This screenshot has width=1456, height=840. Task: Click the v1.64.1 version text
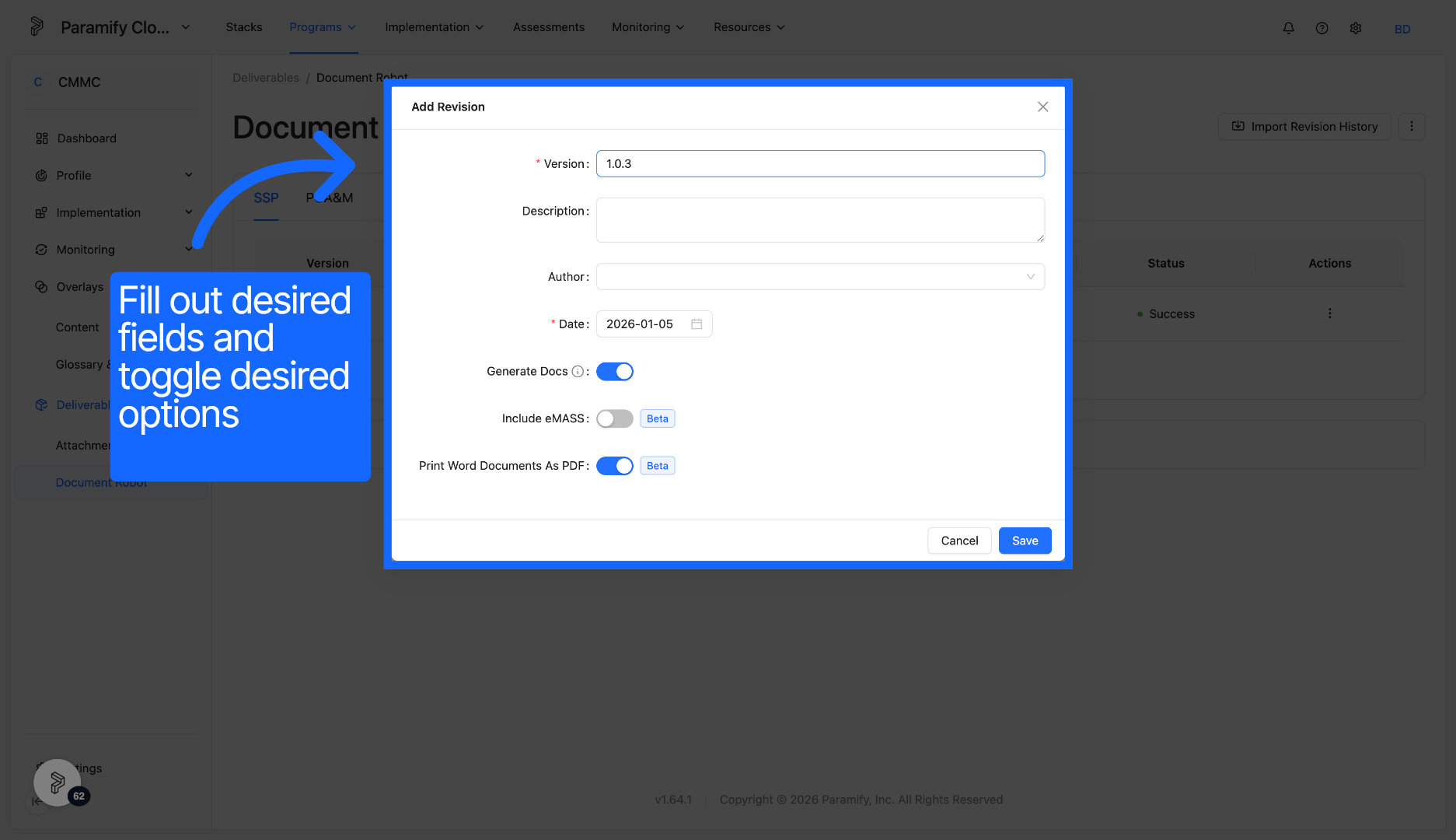(673, 800)
